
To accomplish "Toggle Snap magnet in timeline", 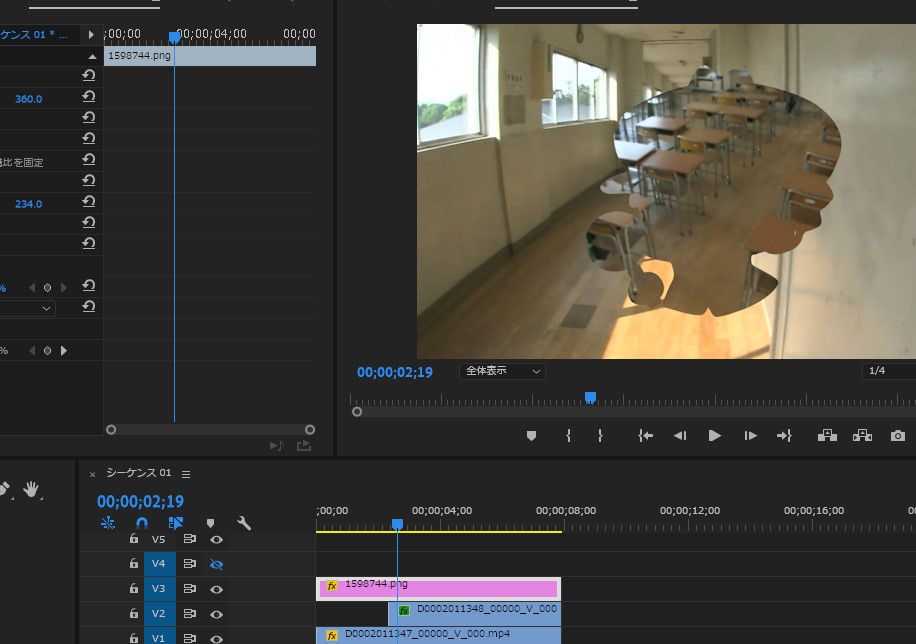I will (141, 523).
